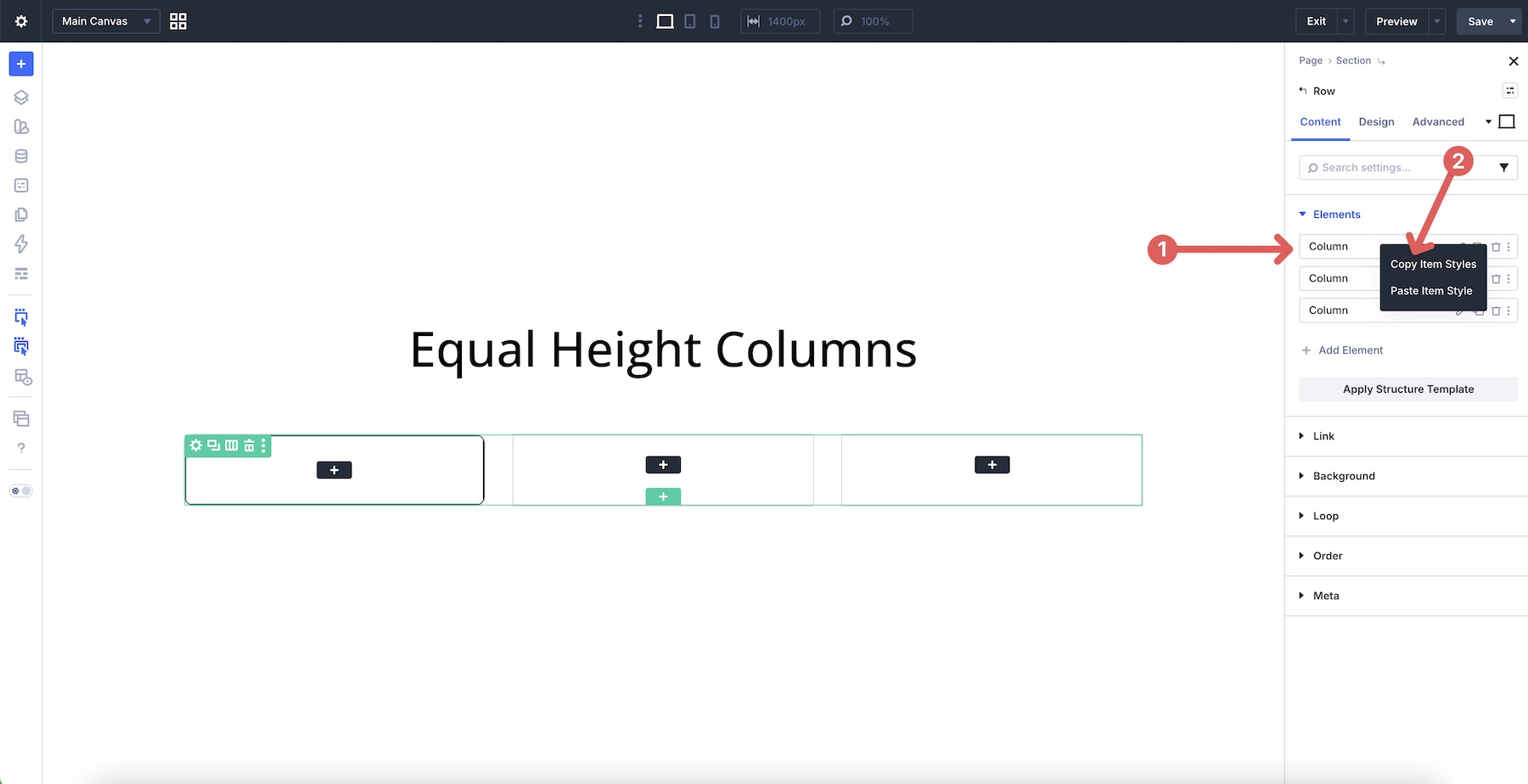
Task: Select the click mode cursor icon
Action: 21,317
